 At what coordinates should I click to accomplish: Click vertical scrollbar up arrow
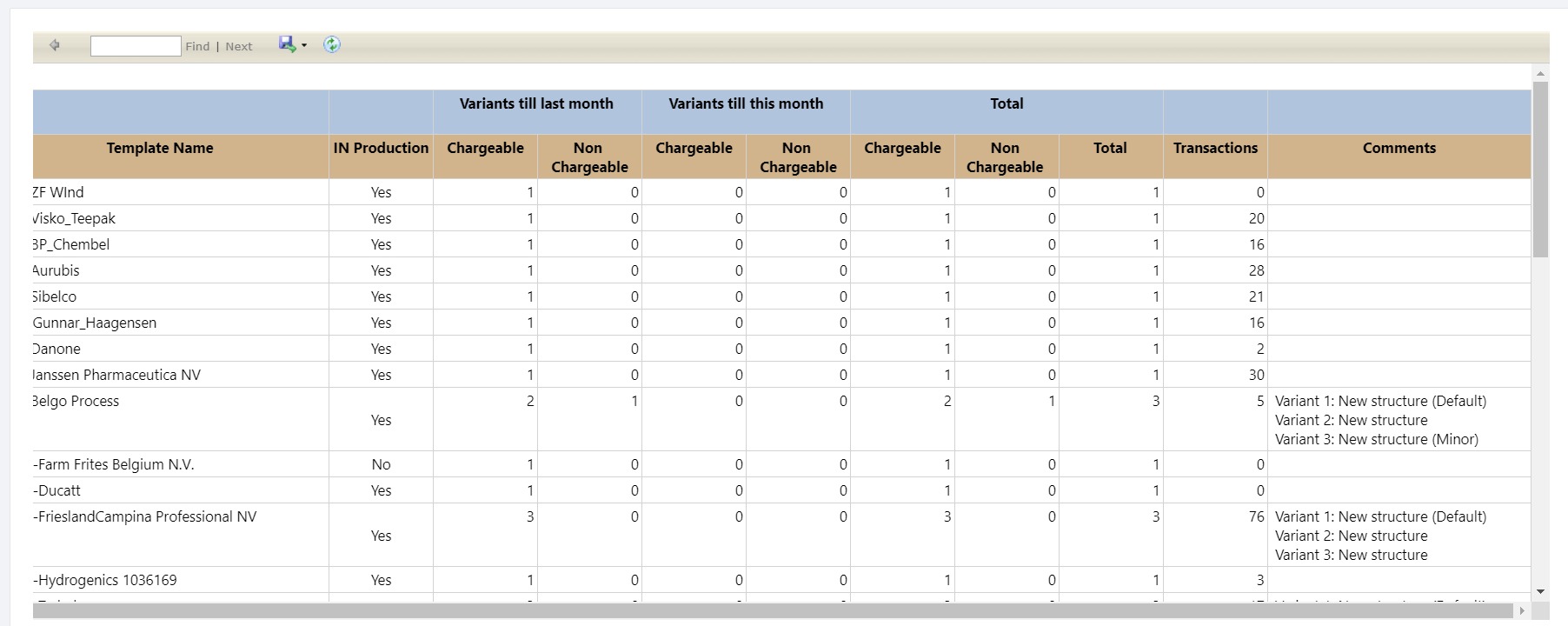1541,74
